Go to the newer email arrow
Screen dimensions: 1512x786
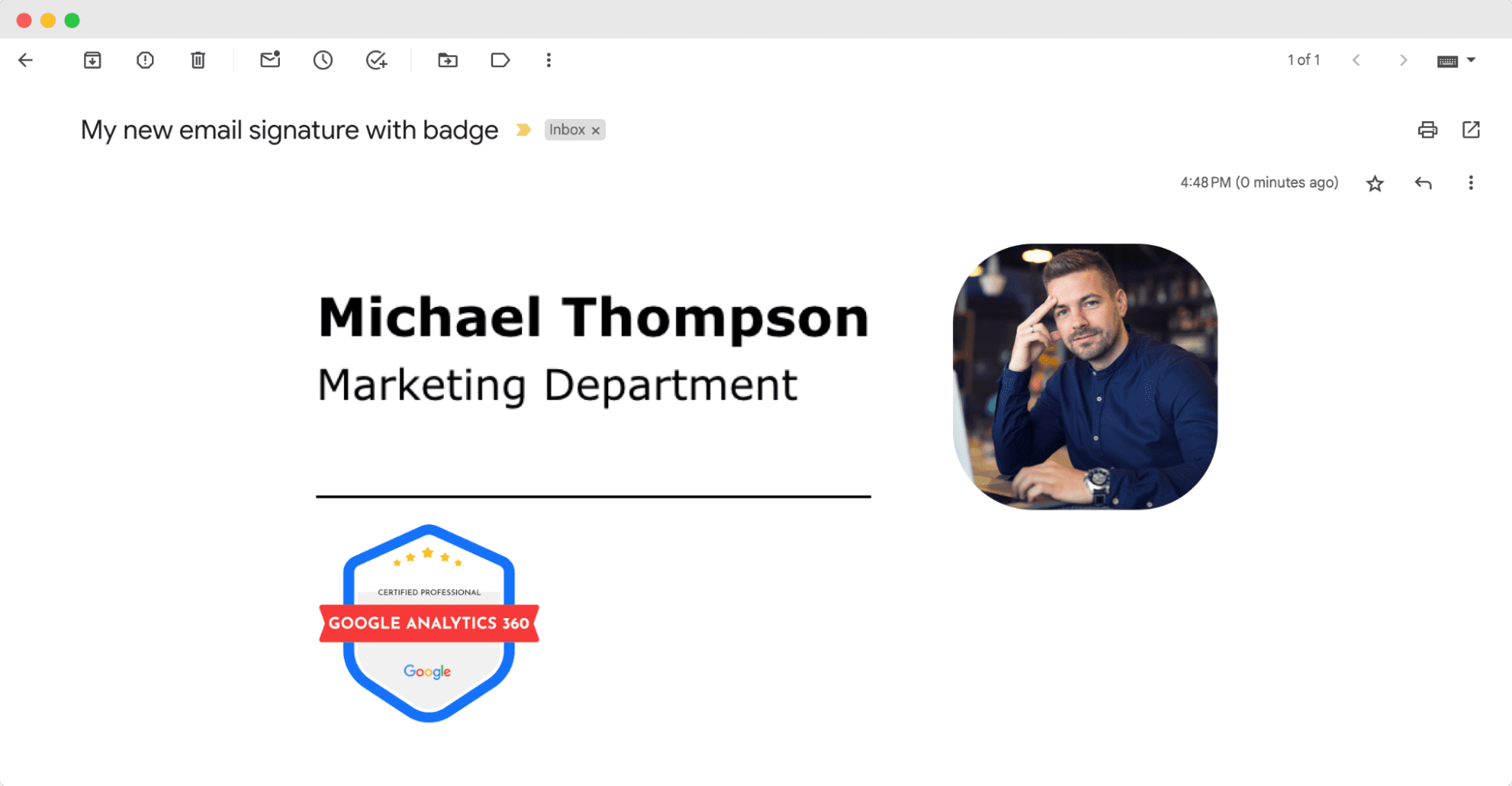point(1356,61)
